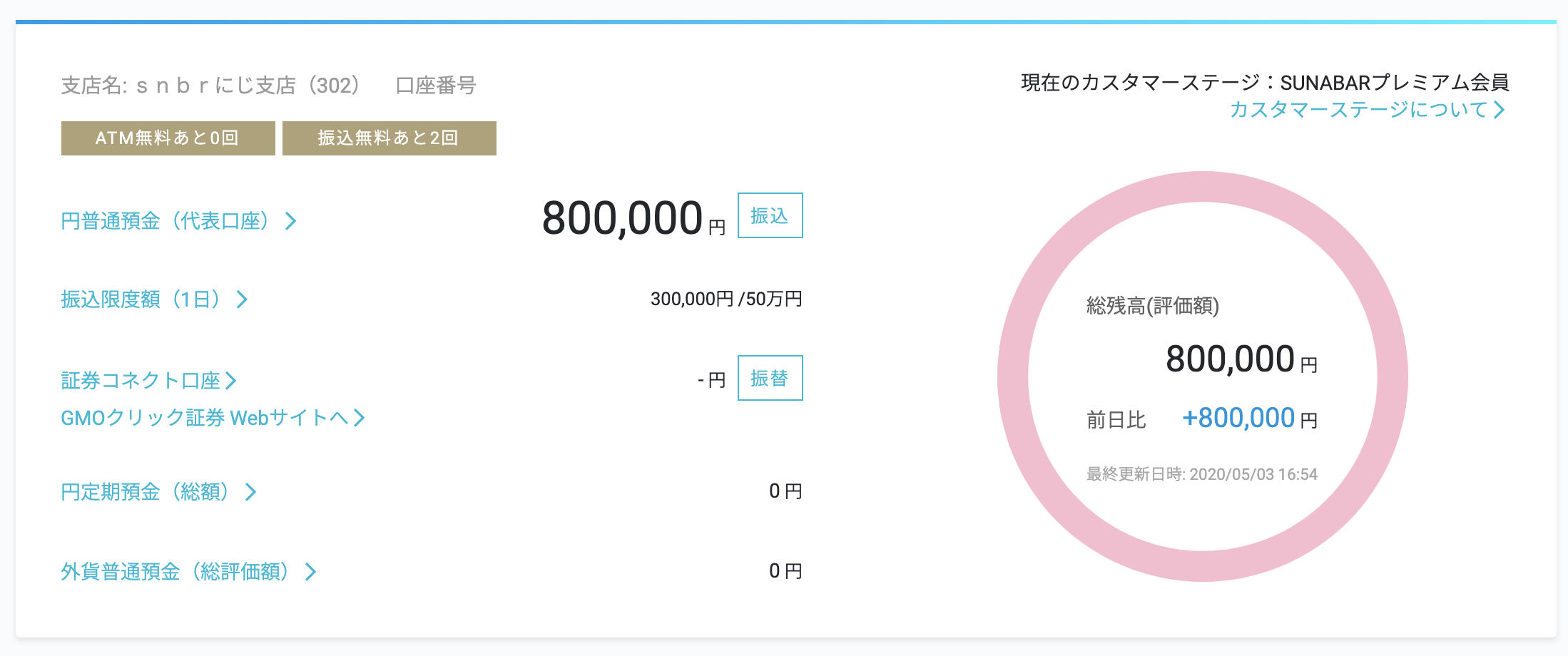The image size is (1568, 656).
Task: Open 円普通預金（代表口座） link
Action: [165, 221]
